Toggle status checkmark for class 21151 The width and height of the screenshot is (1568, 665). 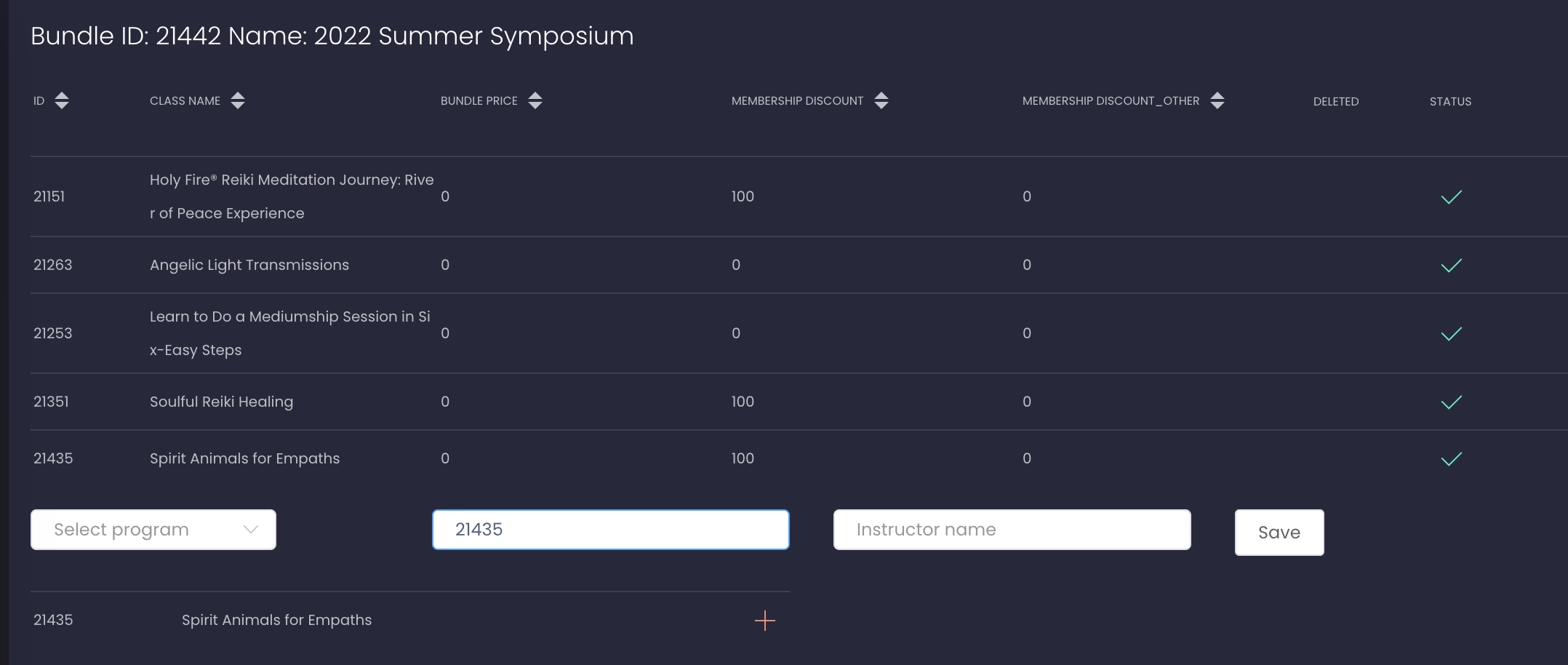[x=1451, y=197]
